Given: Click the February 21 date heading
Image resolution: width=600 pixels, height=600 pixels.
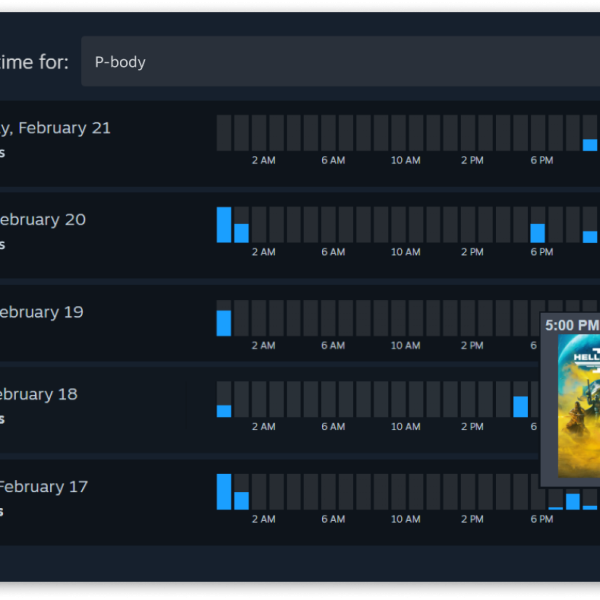Looking at the screenshot, I should [55, 128].
